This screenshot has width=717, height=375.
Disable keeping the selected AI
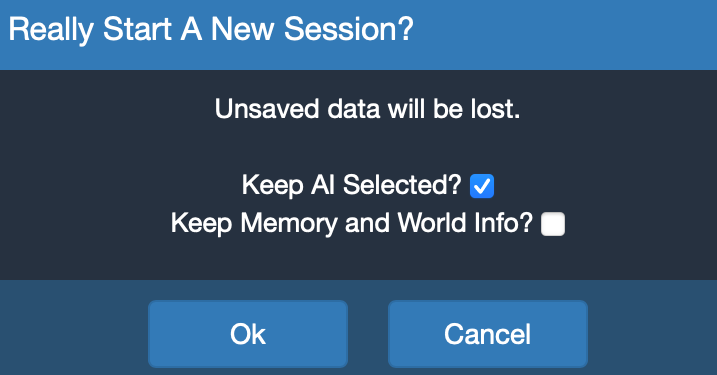pos(482,186)
